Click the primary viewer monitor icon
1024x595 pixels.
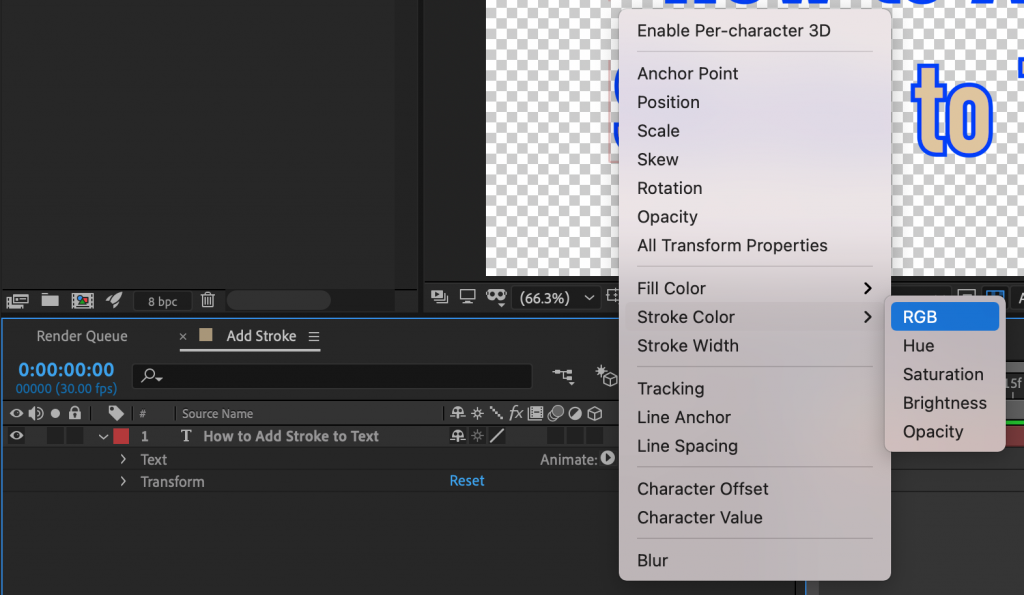[468, 297]
